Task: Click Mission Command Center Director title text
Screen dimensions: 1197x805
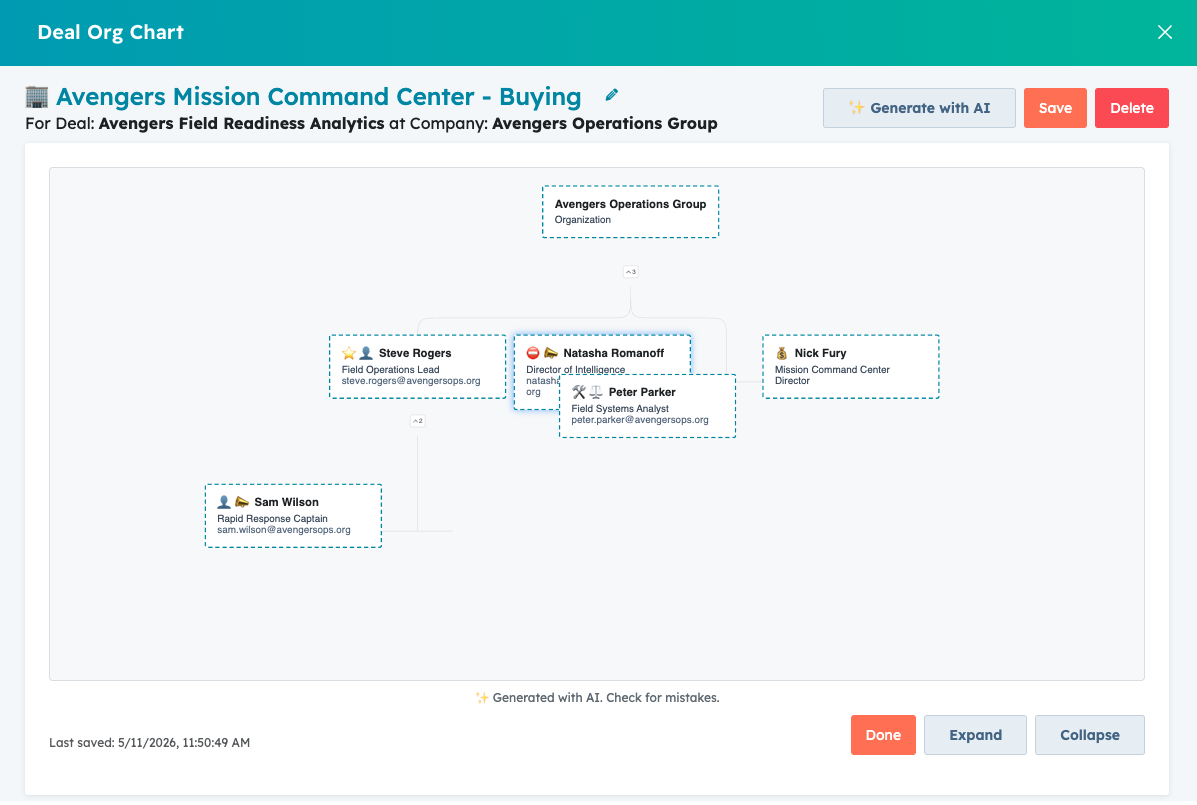Action: [832, 375]
